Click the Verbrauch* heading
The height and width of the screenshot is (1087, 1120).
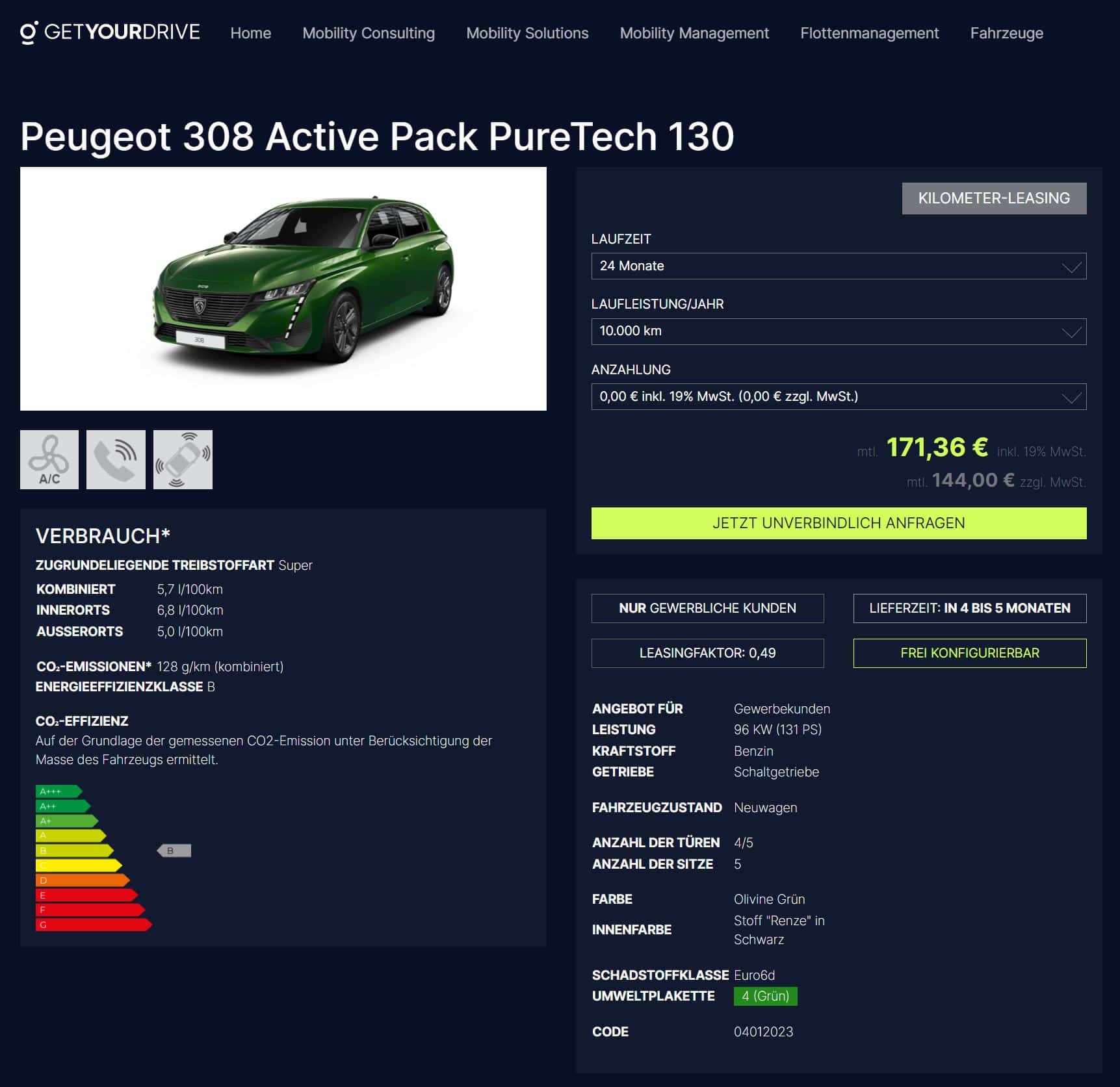point(103,536)
